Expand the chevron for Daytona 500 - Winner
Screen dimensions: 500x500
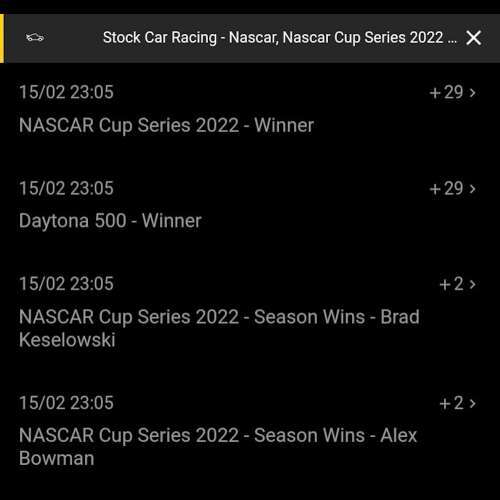(x=472, y=189)
